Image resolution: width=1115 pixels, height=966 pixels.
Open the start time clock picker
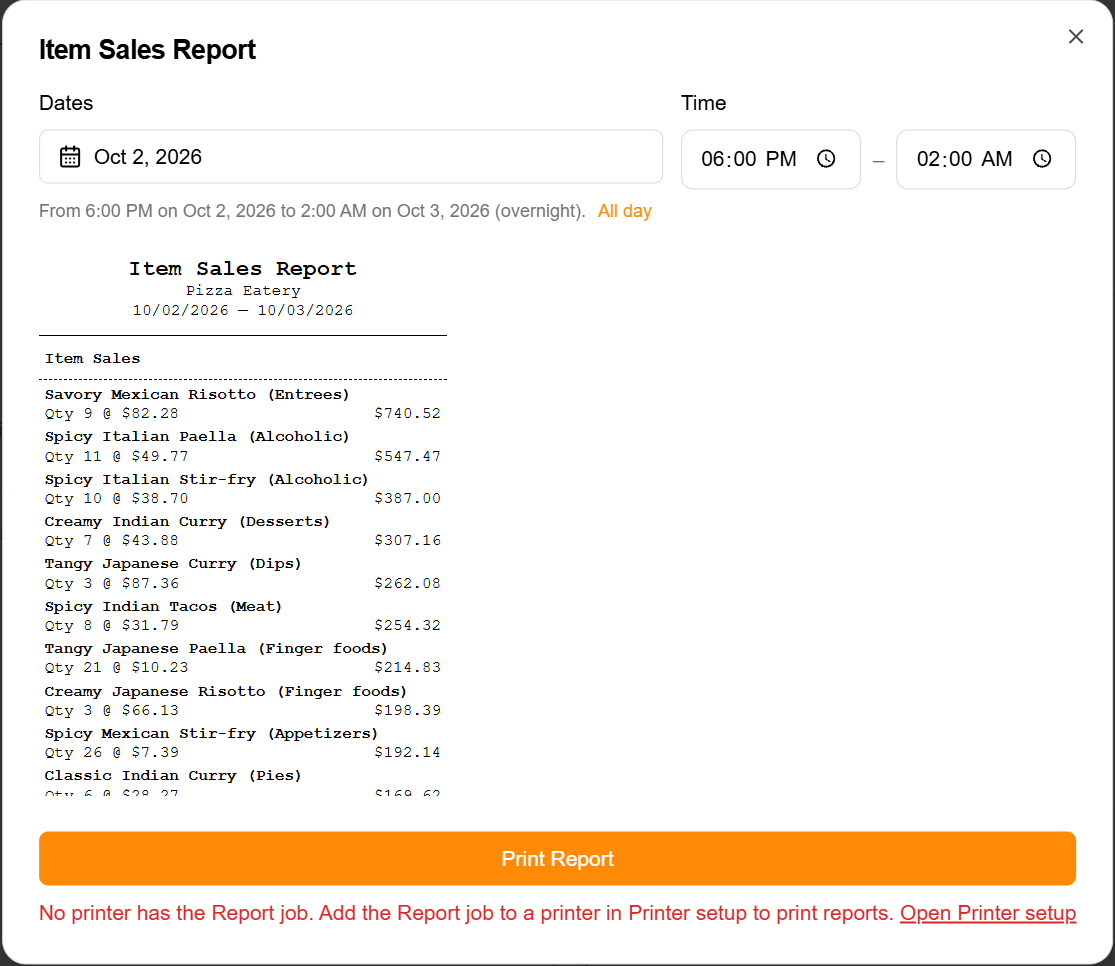pos(826,159)
